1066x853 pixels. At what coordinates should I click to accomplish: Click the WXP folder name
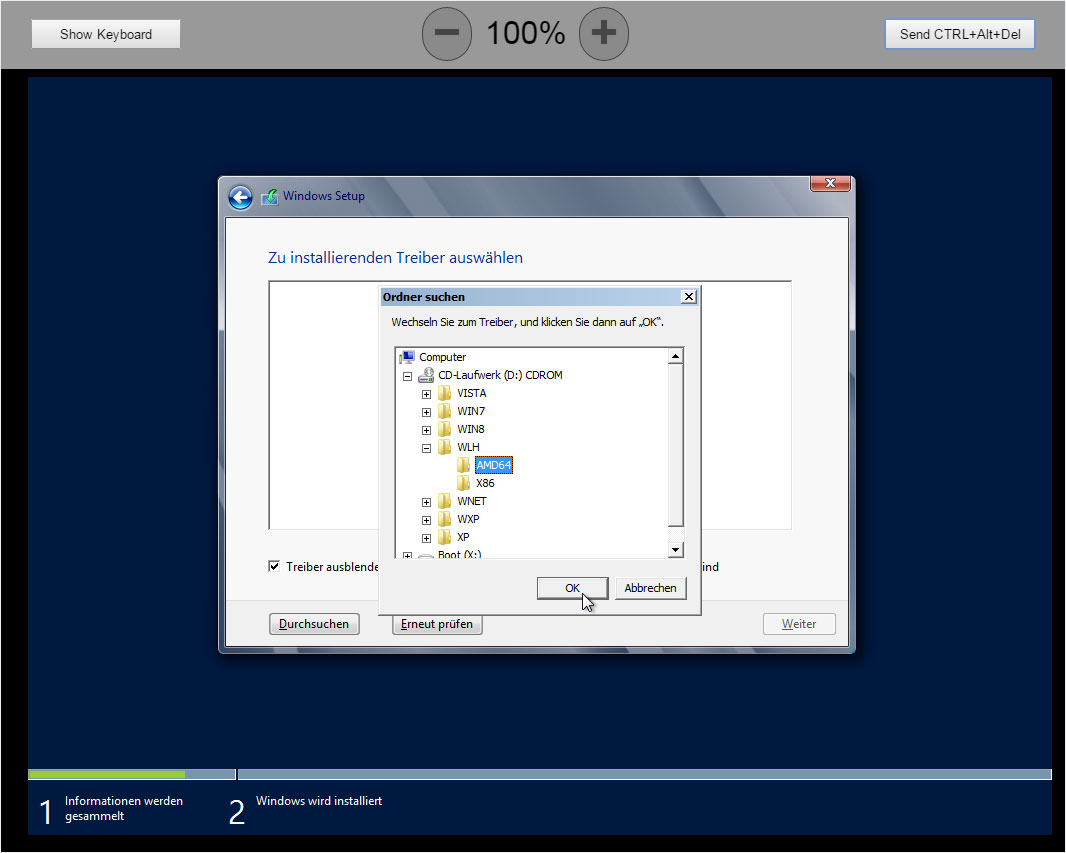tap(468, 519)
